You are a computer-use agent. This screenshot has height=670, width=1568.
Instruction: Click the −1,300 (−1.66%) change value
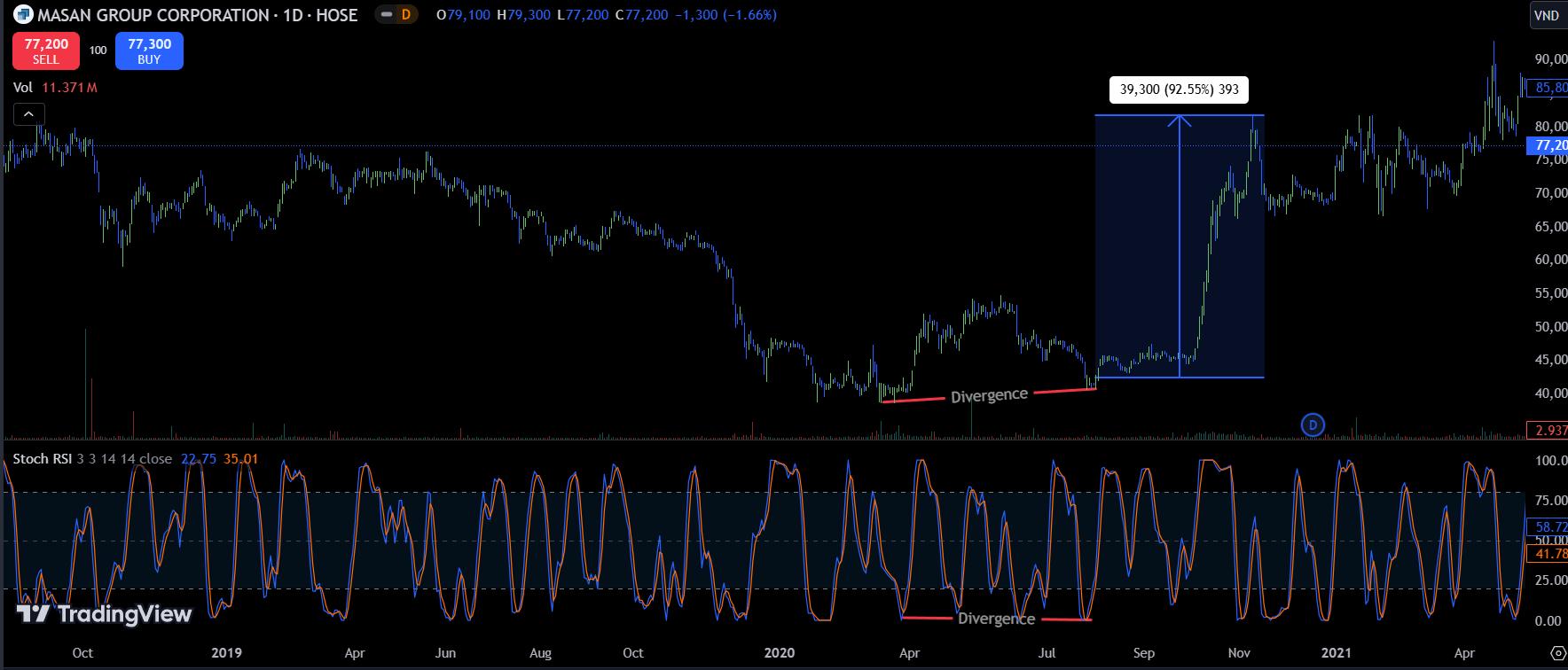point(726,15)
